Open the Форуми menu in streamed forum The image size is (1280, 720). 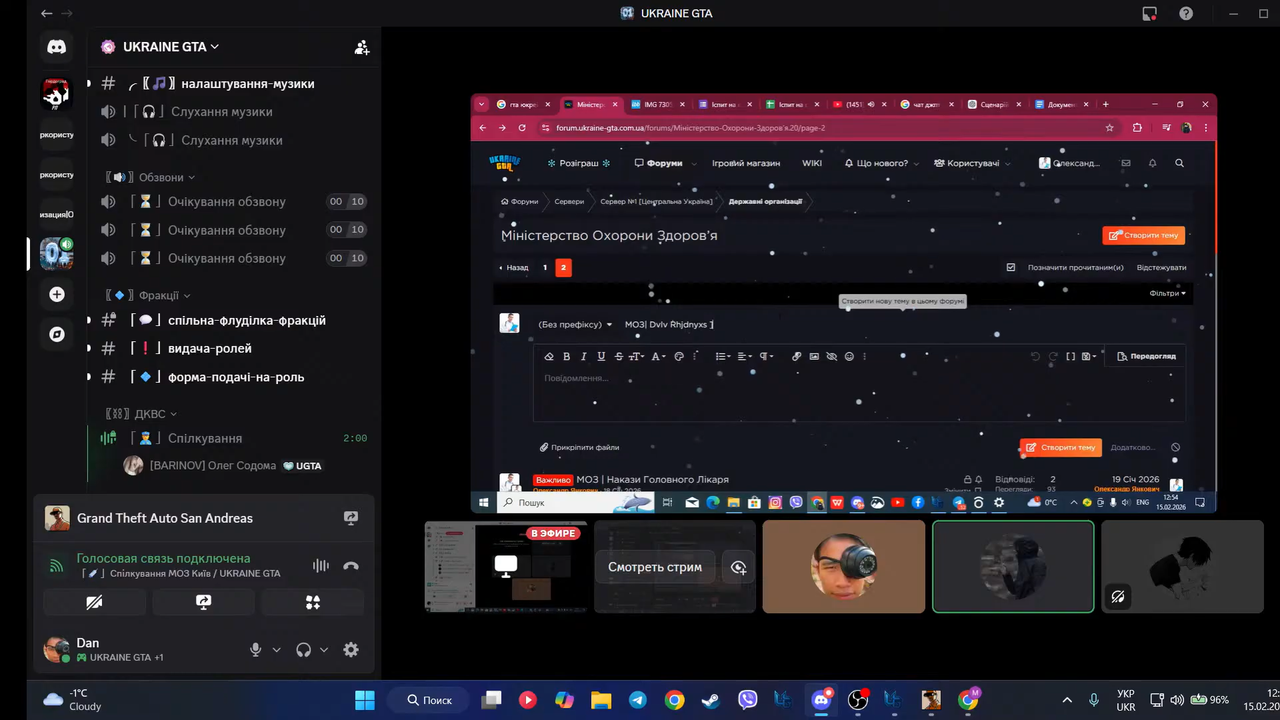[665, 163]
